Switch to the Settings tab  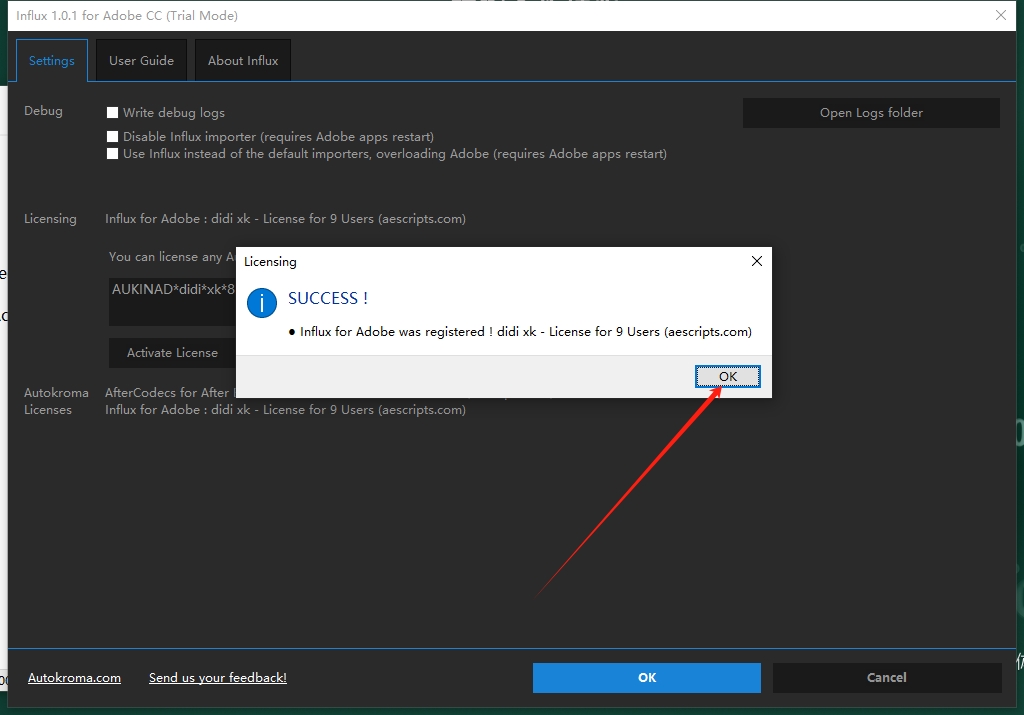click(52, 61)
